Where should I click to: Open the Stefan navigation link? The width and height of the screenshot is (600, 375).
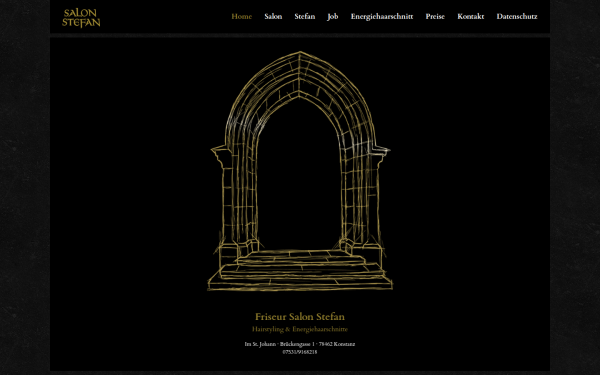coord(305,16)
